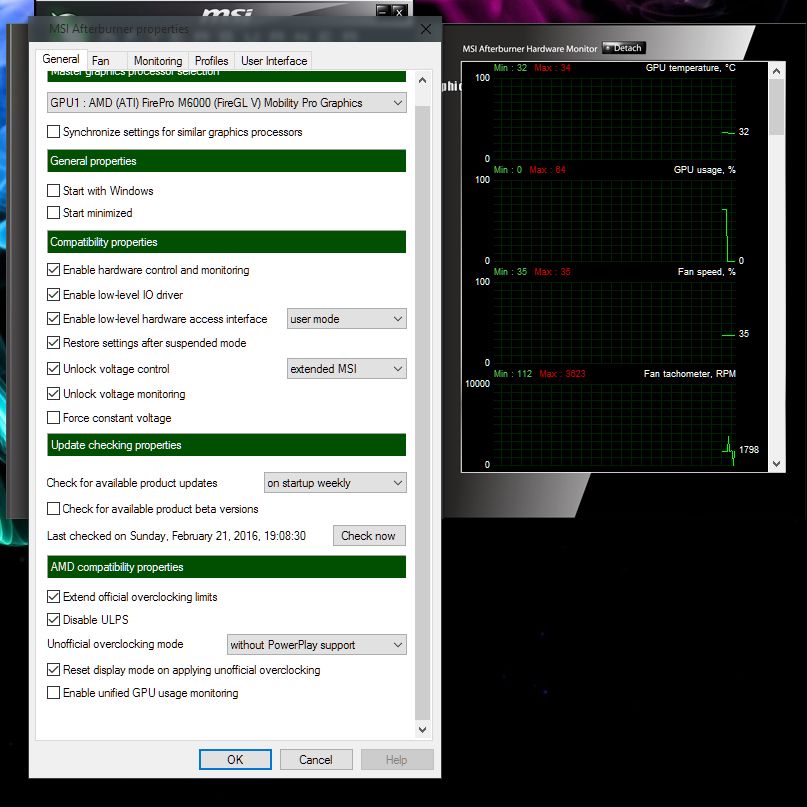The width and height of the screenshot is (807, 807).
Task: Minimize the MSI Afterburner main window
Action: tap(383, 11)
